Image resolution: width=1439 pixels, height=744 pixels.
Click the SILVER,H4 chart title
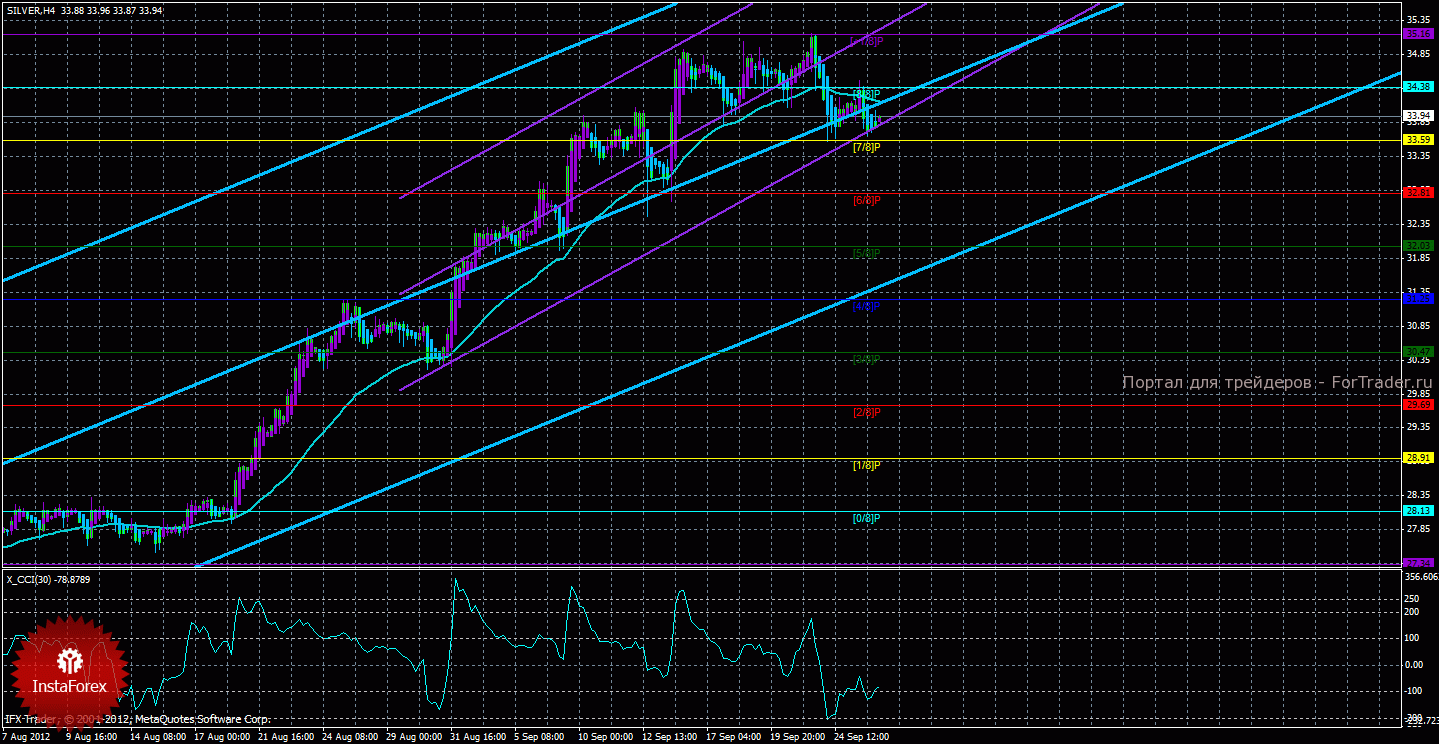click(x=29, y=10)
